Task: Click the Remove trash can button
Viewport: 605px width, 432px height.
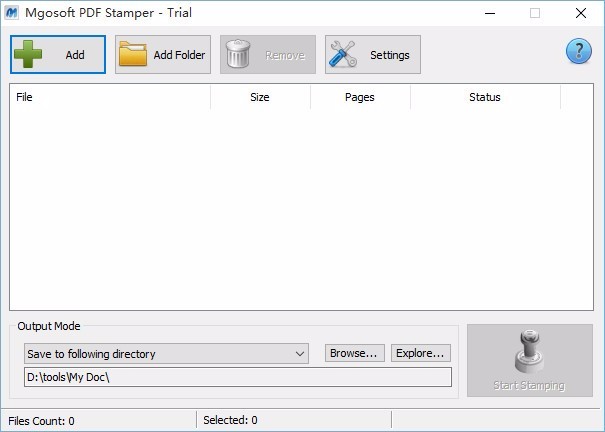Action: click(x=268, y=54)
